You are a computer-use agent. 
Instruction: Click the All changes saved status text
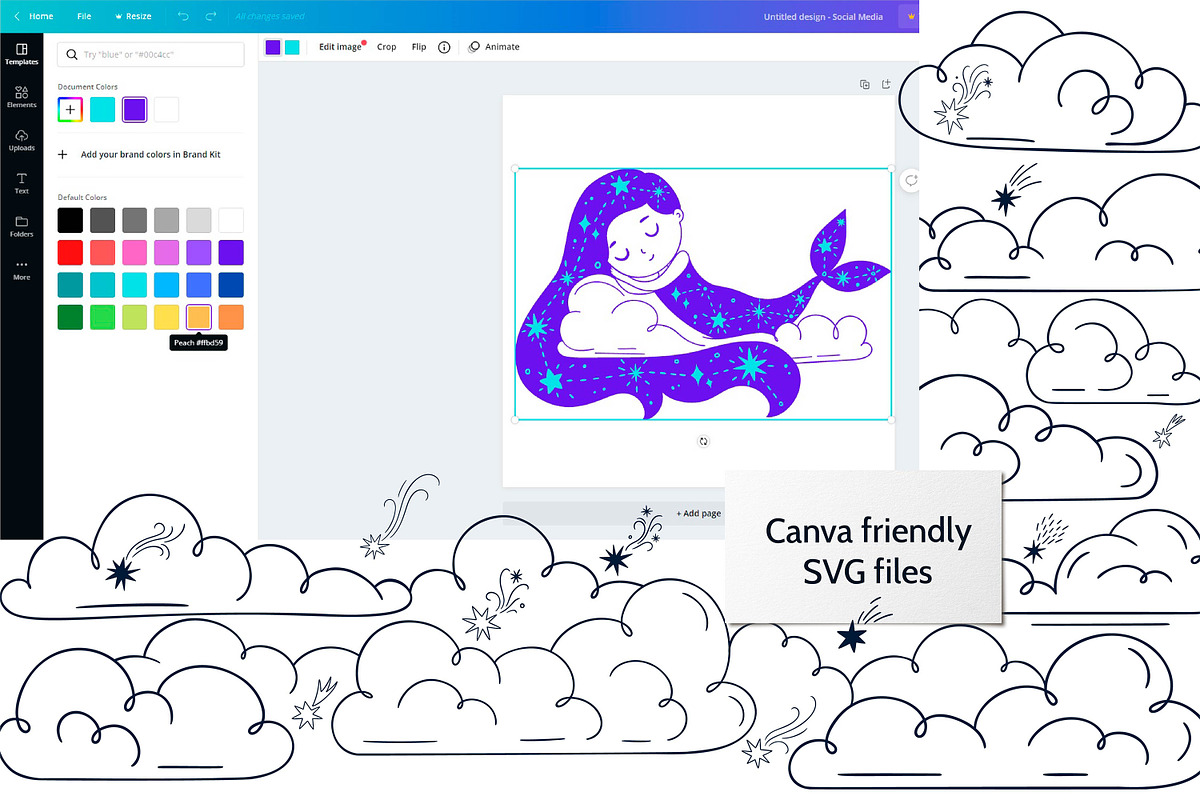268,17
